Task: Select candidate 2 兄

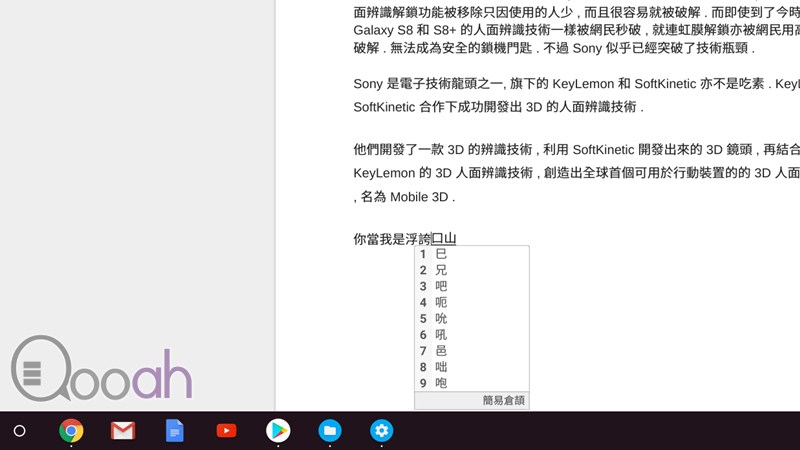Action: pyautogui.click(x=472, y=270)
